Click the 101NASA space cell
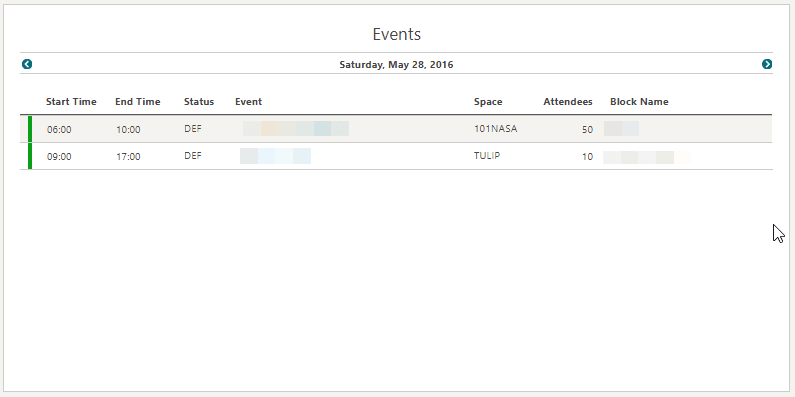Screen dimensions: 795x397 click(x=495, y=129)
